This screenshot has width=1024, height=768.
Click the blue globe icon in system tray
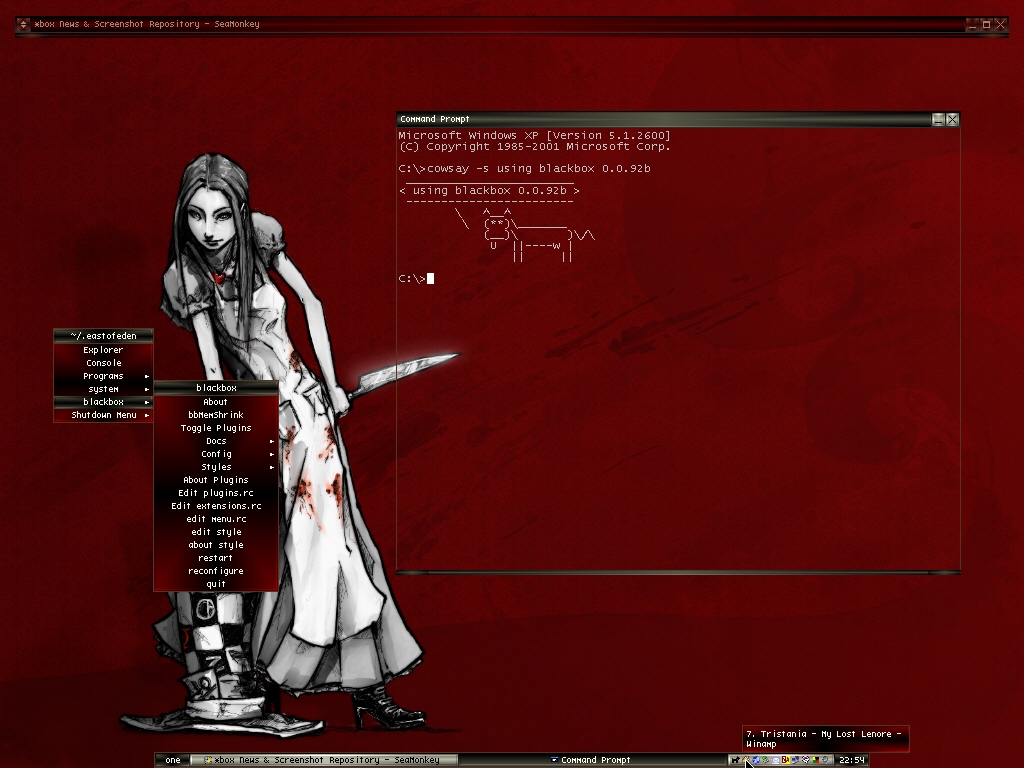click(756, 760)
